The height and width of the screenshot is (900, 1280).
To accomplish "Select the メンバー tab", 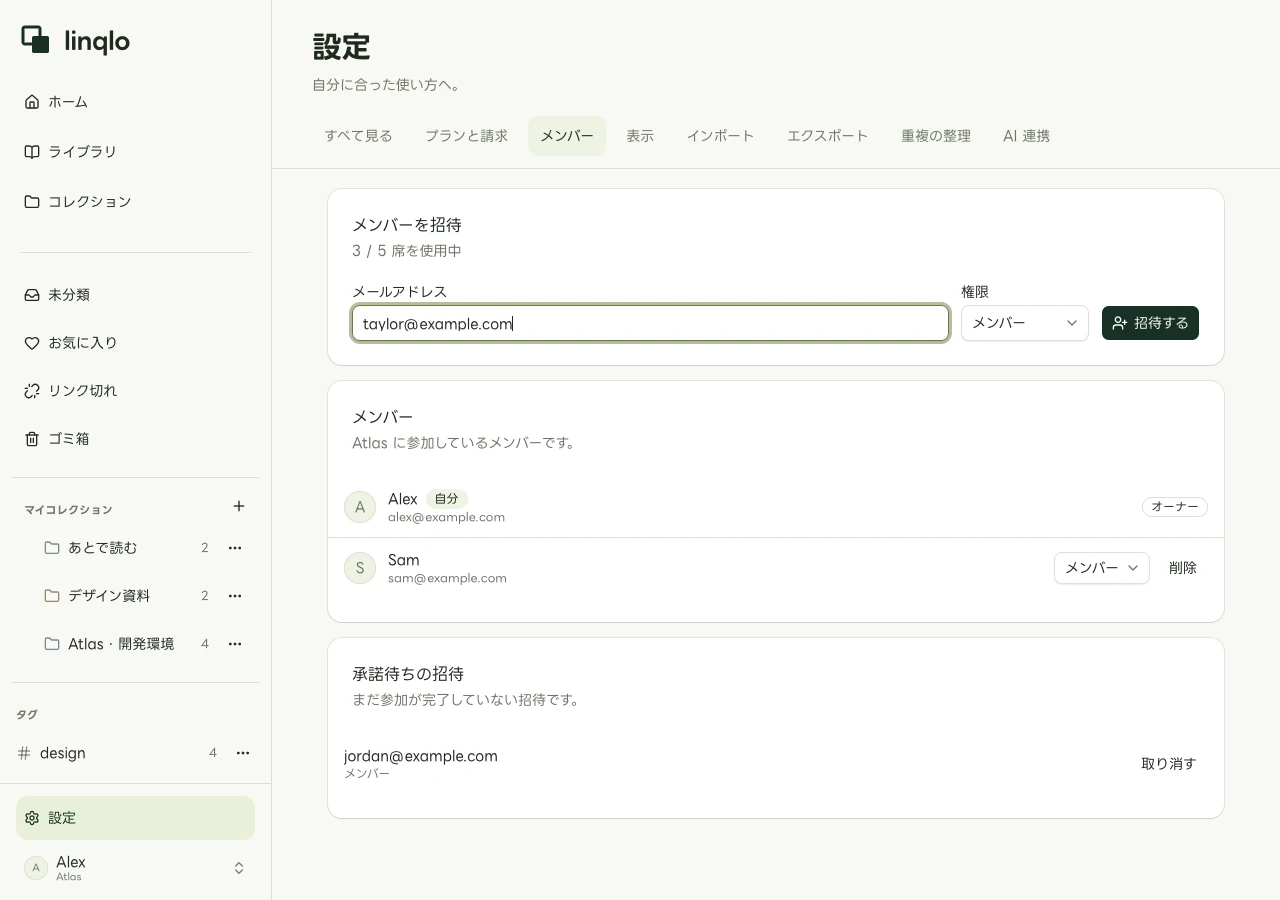I will [x=567, y=136].
